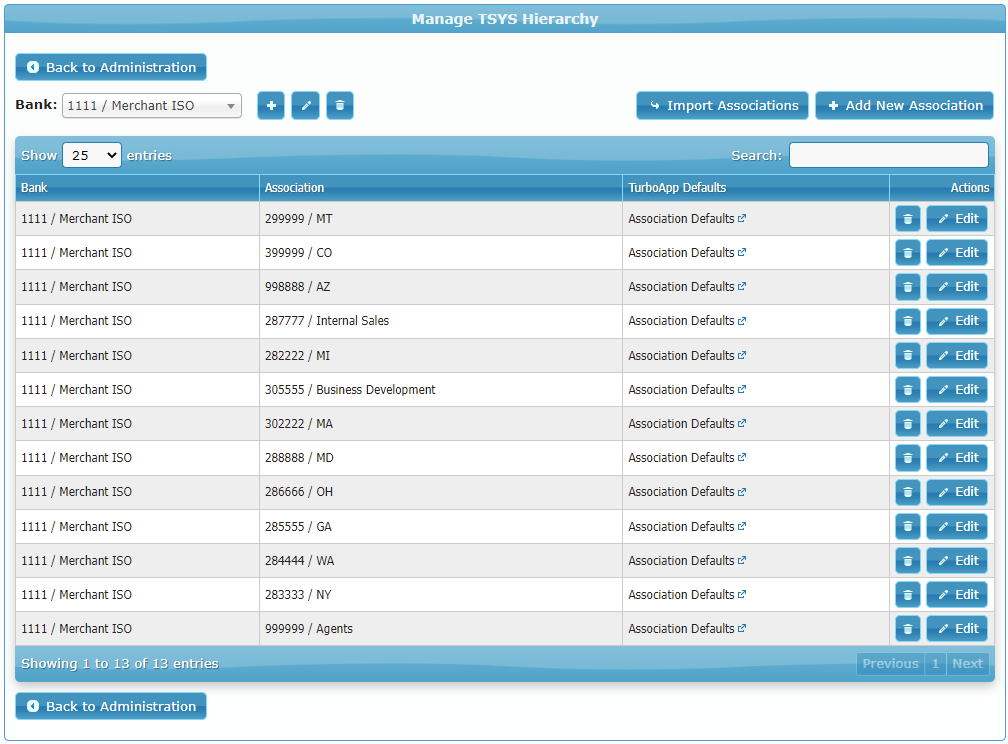
Task: Open Association Defaults for 998888 / AZ
Action: (687, 287)
